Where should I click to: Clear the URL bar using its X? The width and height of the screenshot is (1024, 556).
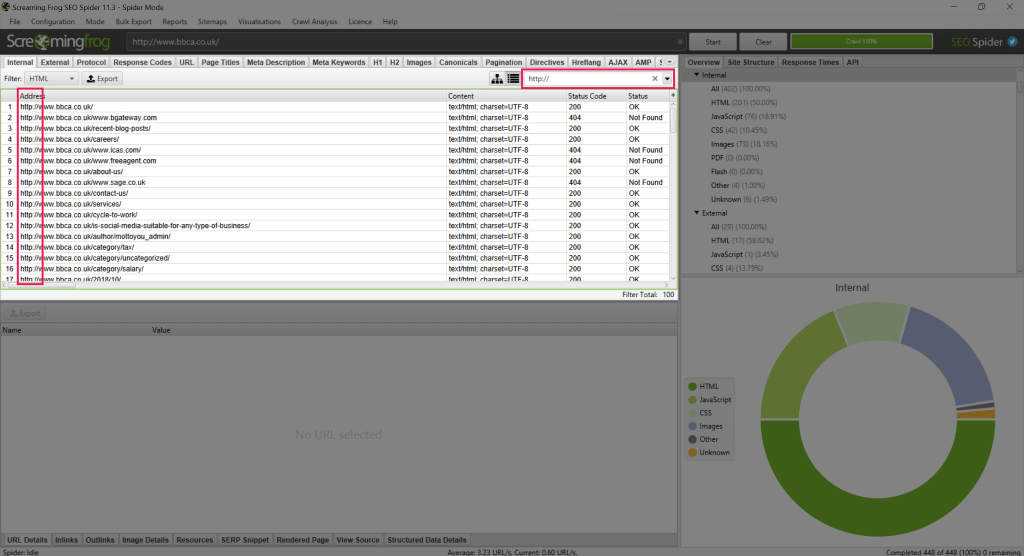click(x=680, y=42)
